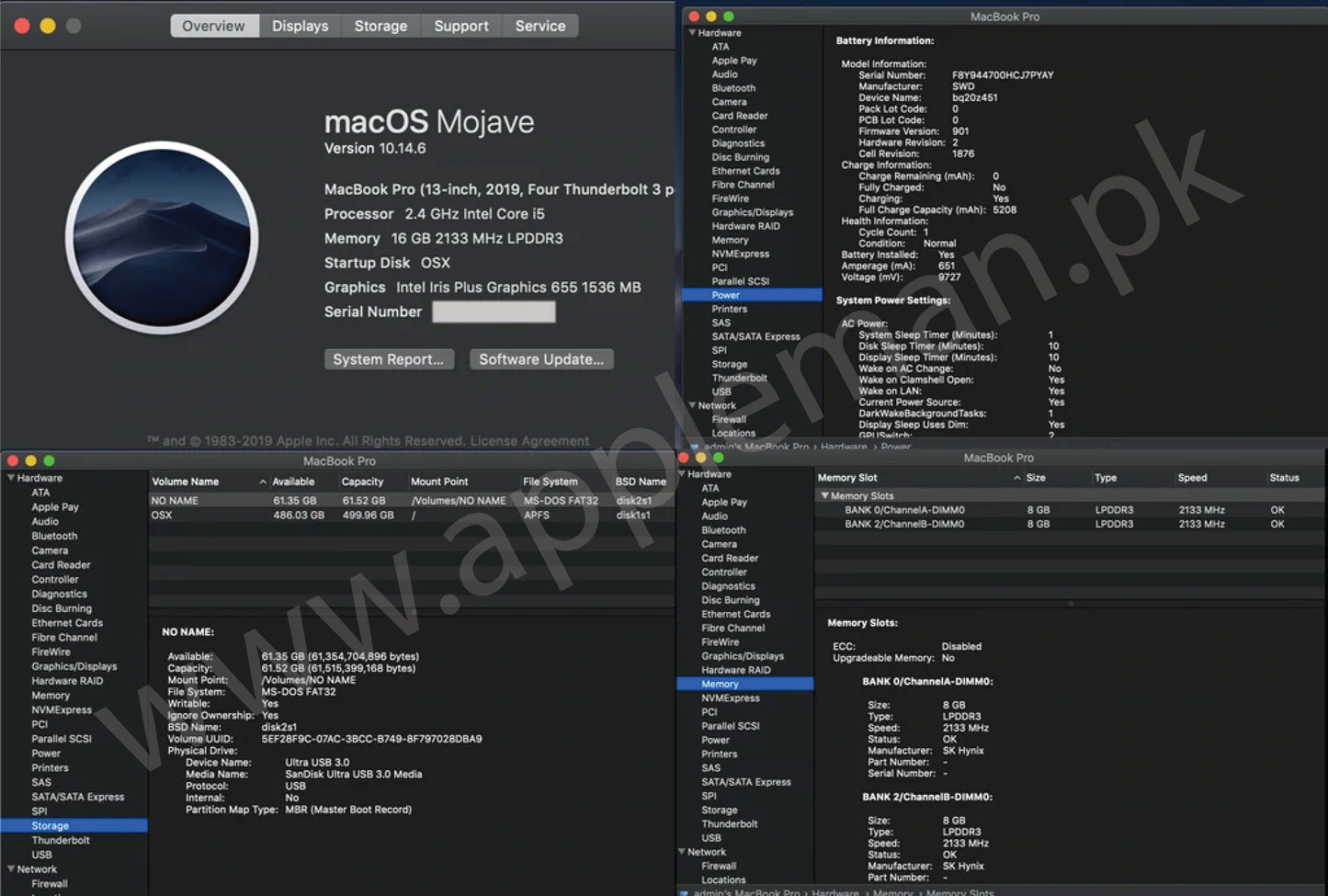Select Disc Burning in Memory Slots window sidebar
1328x896 pixels.
(x=730, y=600)
